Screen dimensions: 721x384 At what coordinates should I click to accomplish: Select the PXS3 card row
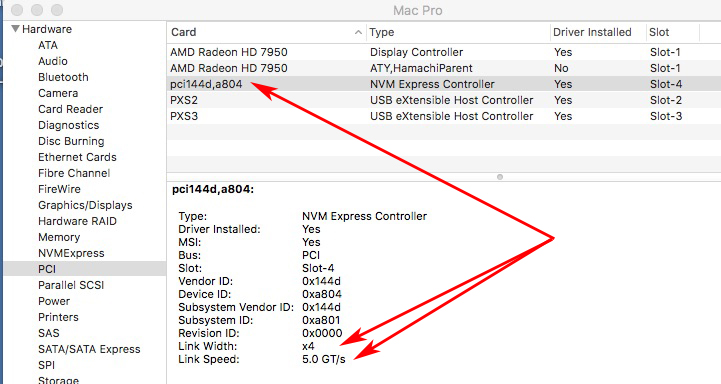click(x=444, y=116)
